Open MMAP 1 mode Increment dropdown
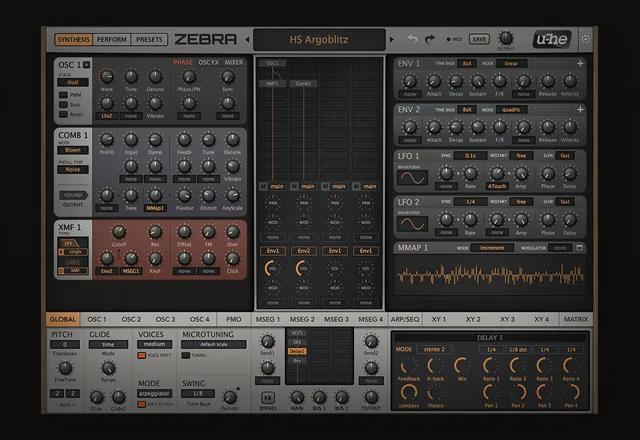This screenshot has width=640, height=440. 492,248
